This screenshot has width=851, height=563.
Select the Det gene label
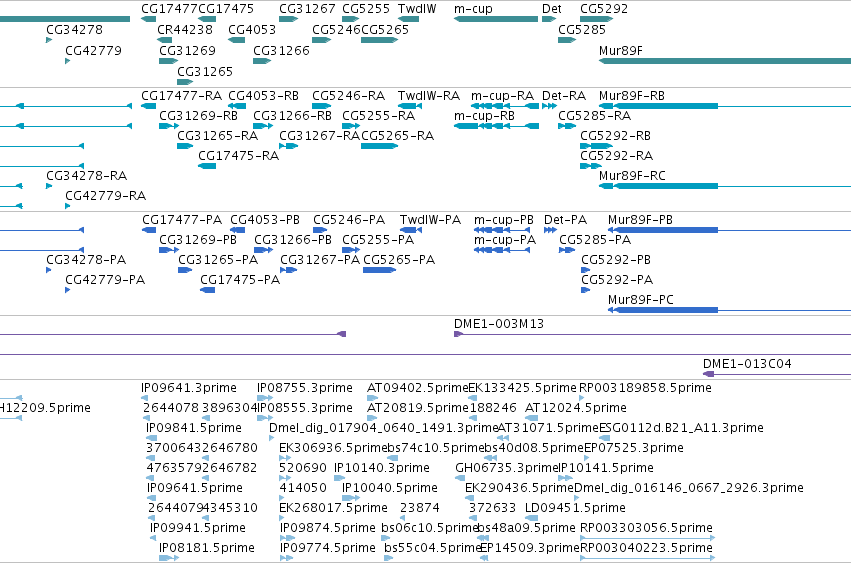coord(552,9)
